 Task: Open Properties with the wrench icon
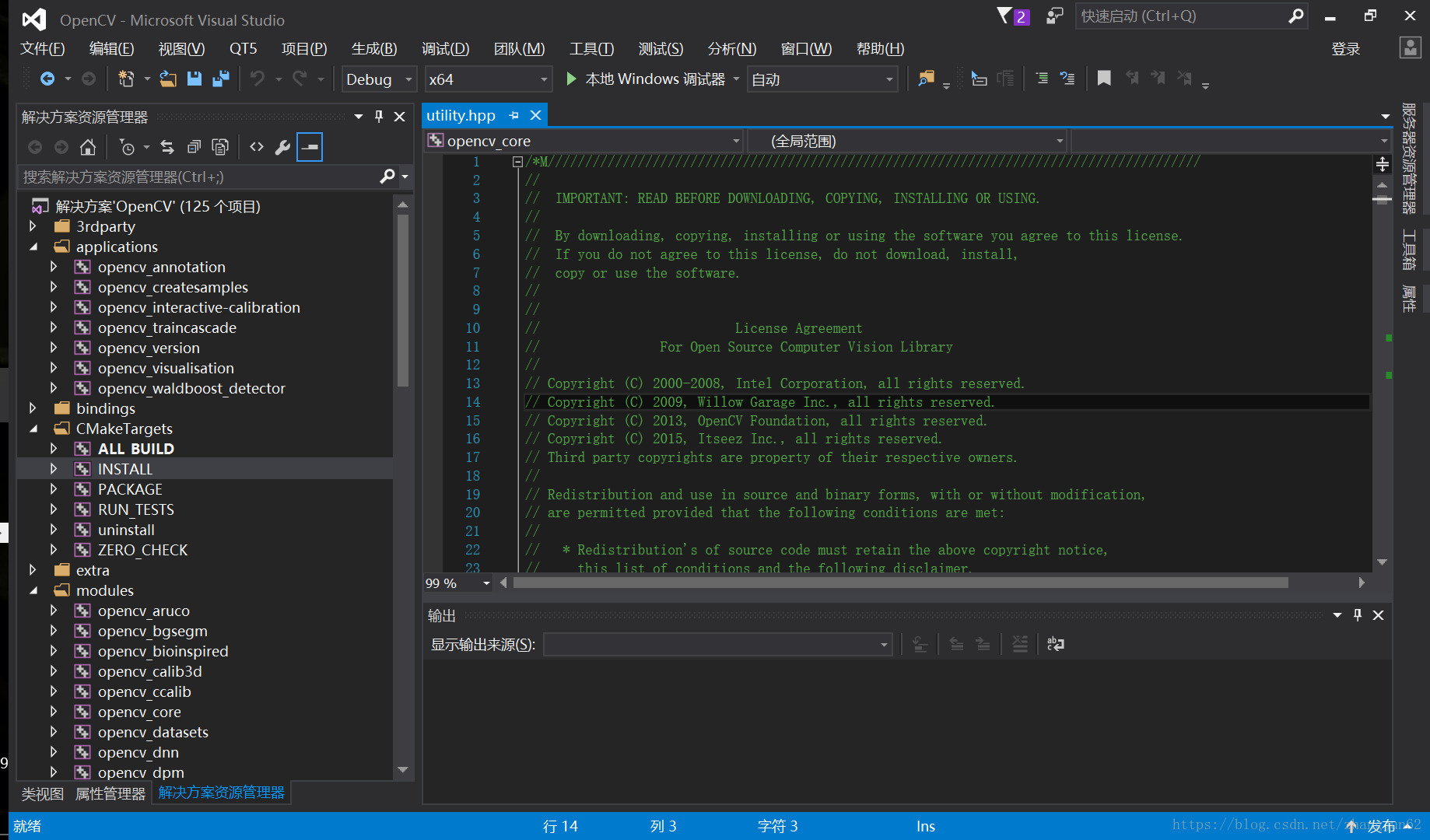tap(283, 147)
